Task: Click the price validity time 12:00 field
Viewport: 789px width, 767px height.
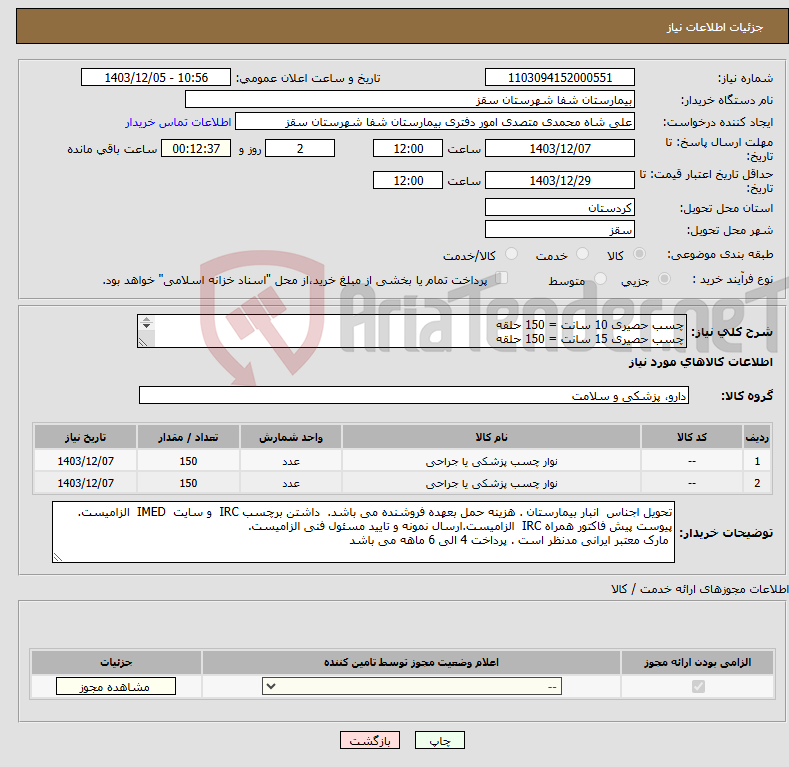Action: [408, 180]
